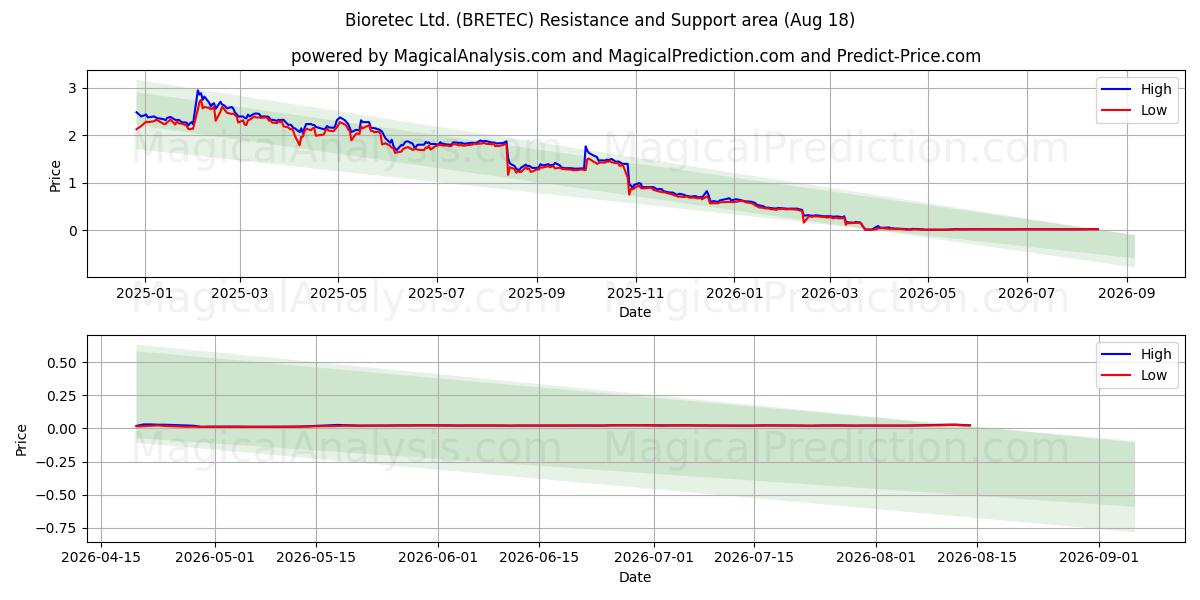Click the '2025-11' date tick label

[x=636, y=294]
